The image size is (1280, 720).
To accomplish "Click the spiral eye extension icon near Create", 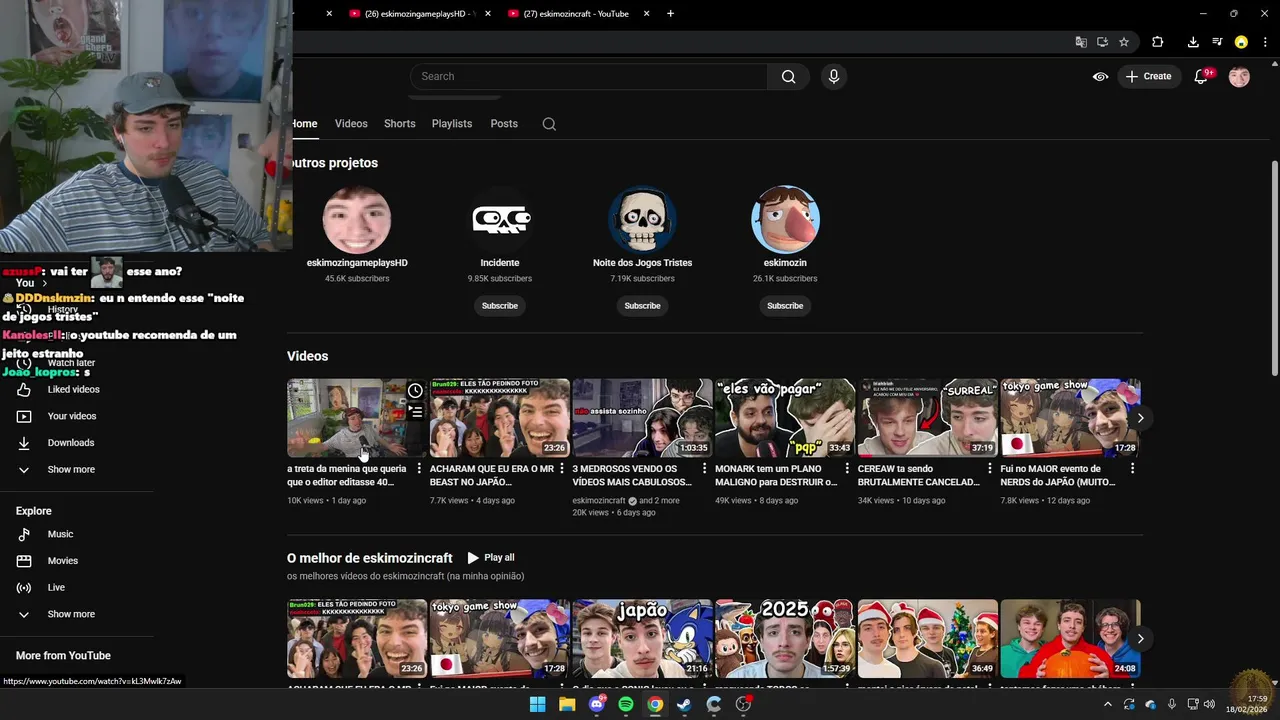I will tap(1100, 76).
